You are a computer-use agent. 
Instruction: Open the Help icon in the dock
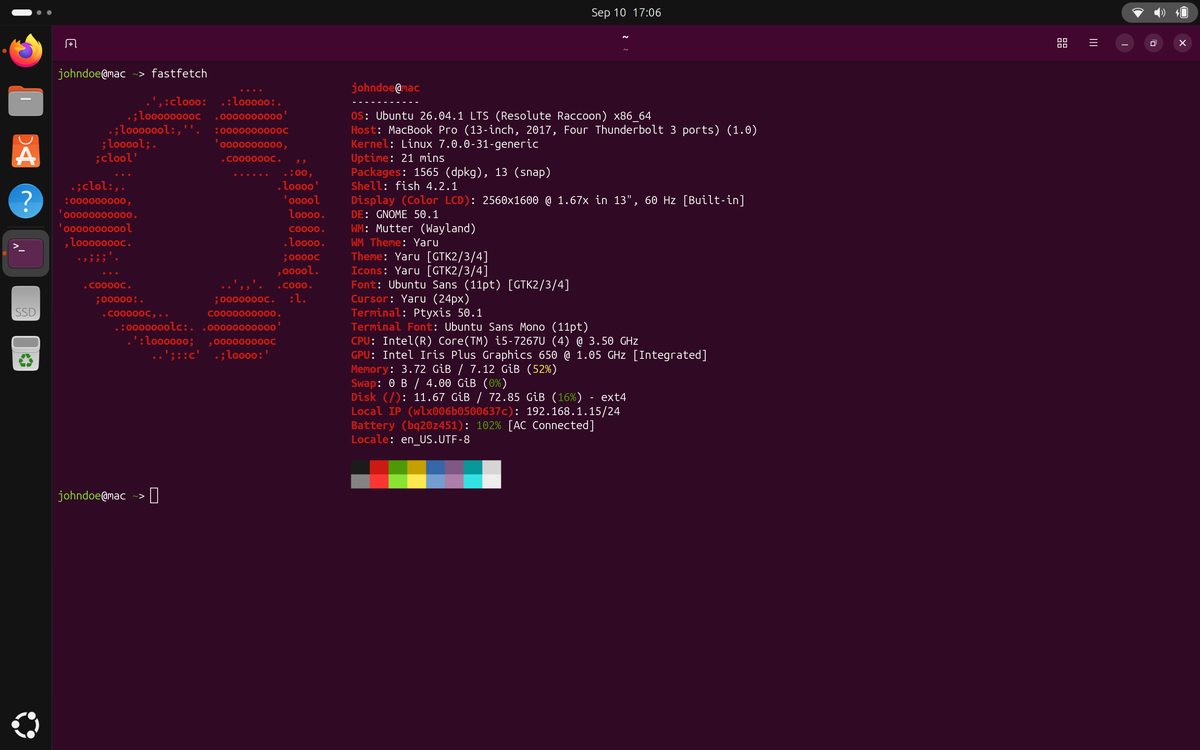[26, 201]
